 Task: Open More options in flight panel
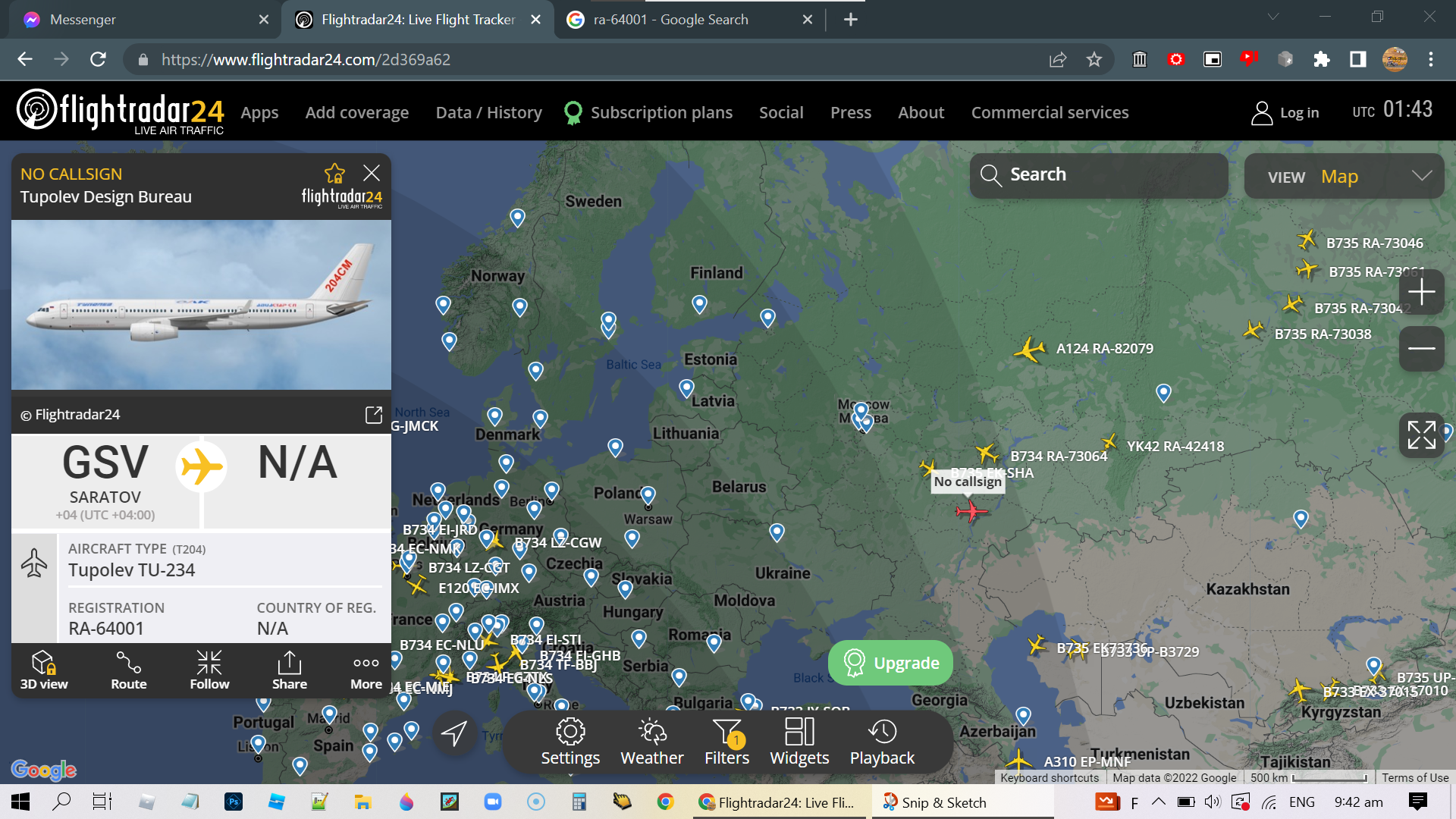click(x=366, y=670)
